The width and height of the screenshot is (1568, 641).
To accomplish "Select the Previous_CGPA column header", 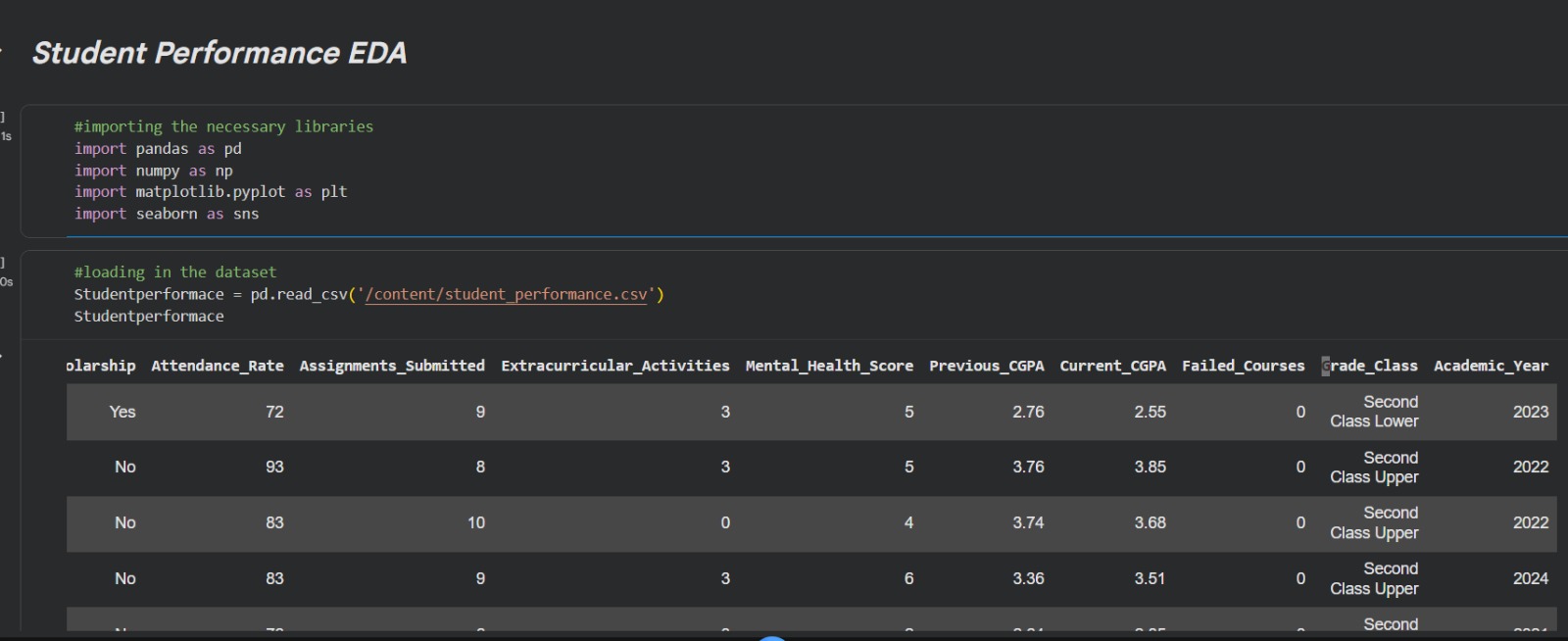I will pyautogui.click(x=987, y=366).
